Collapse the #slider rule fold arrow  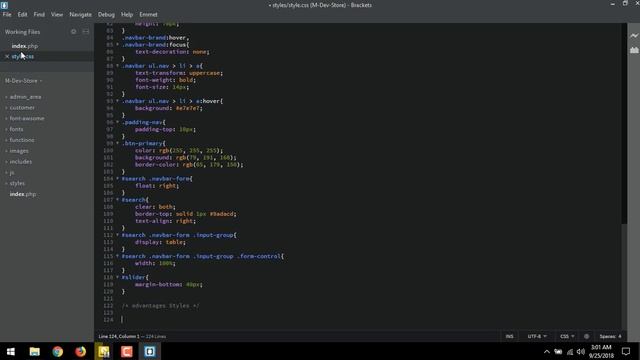(x=118, y=277)
